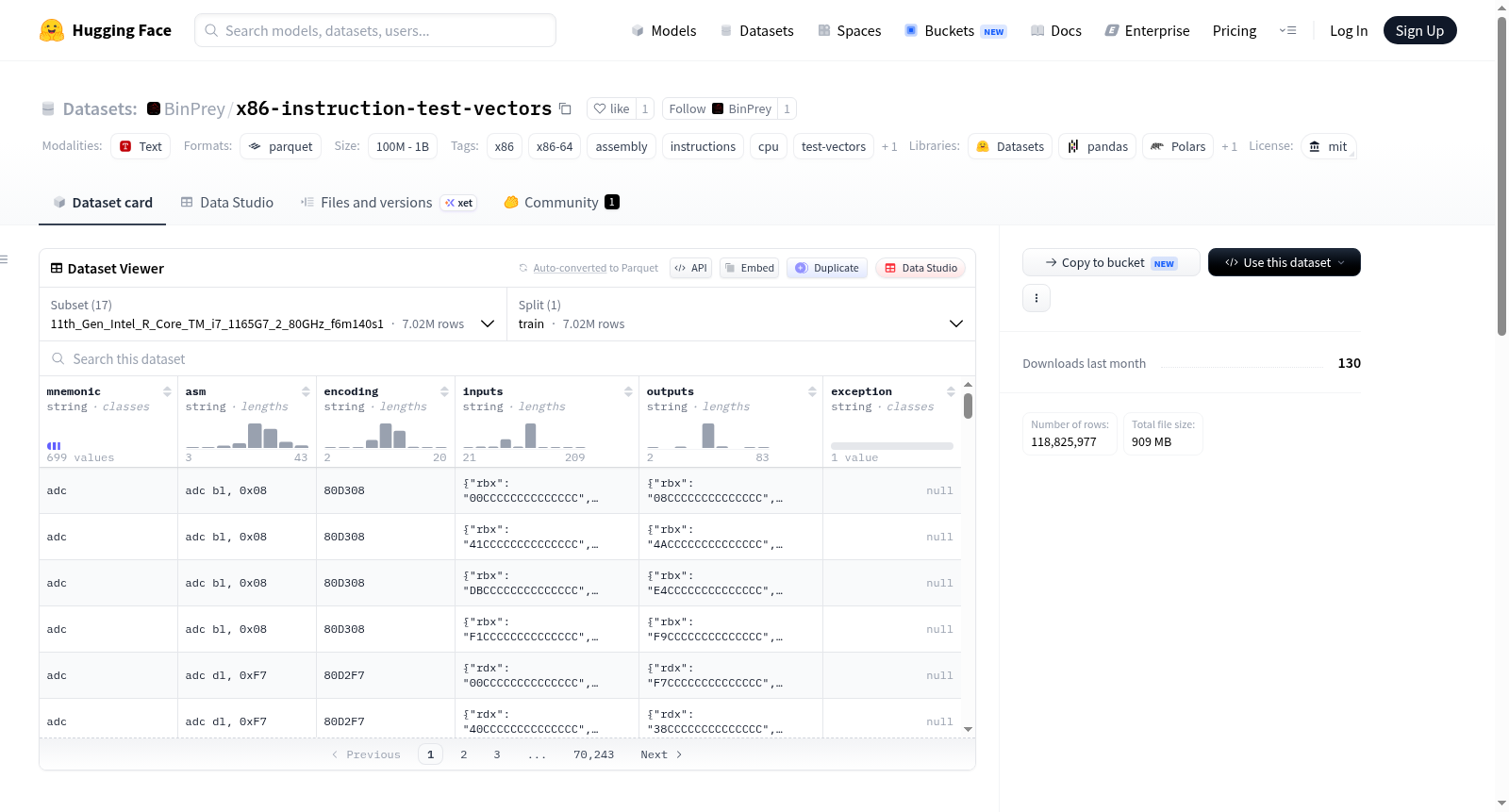The width and height of the screenshot is (1509, 812).
Task: Select the Text modality tag
Action: 141,146
